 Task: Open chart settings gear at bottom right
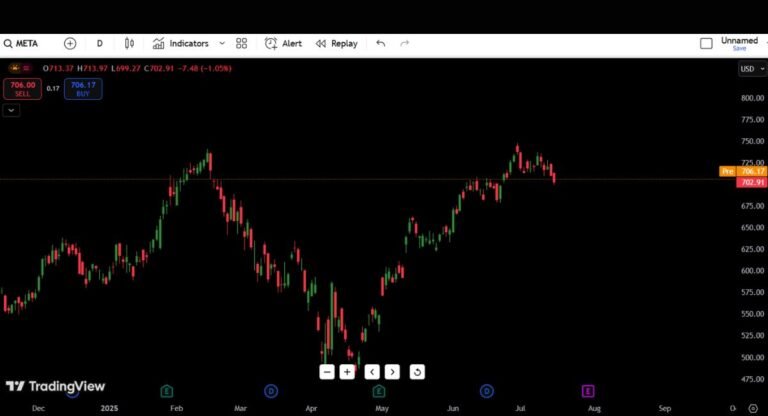(753, 408)
